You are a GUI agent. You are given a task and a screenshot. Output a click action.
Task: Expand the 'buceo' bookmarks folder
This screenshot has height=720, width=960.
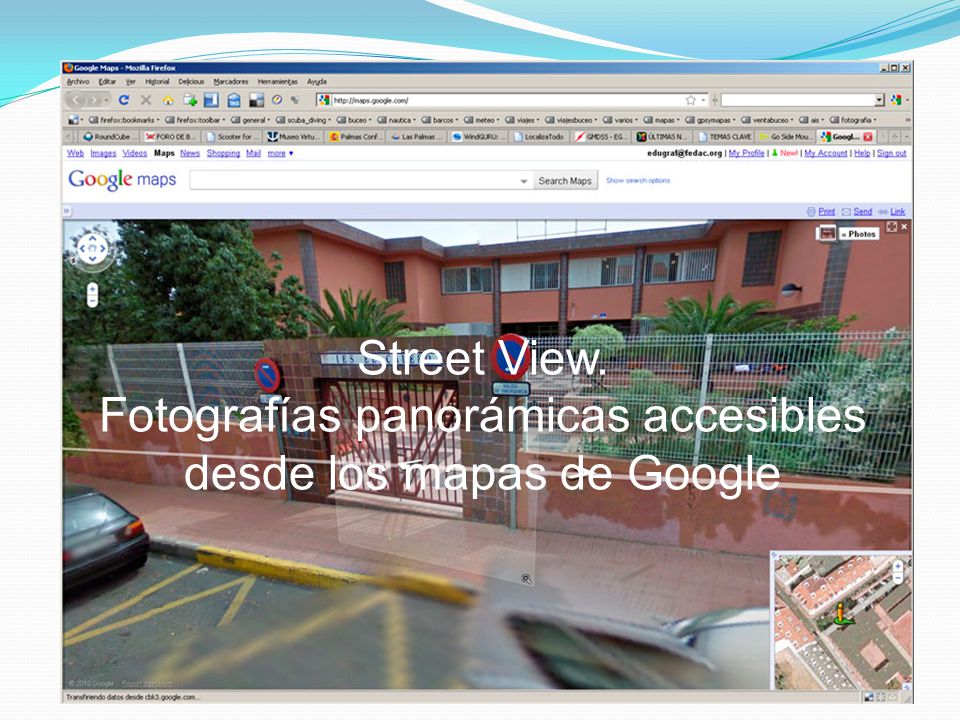click(x=354, y=120)
